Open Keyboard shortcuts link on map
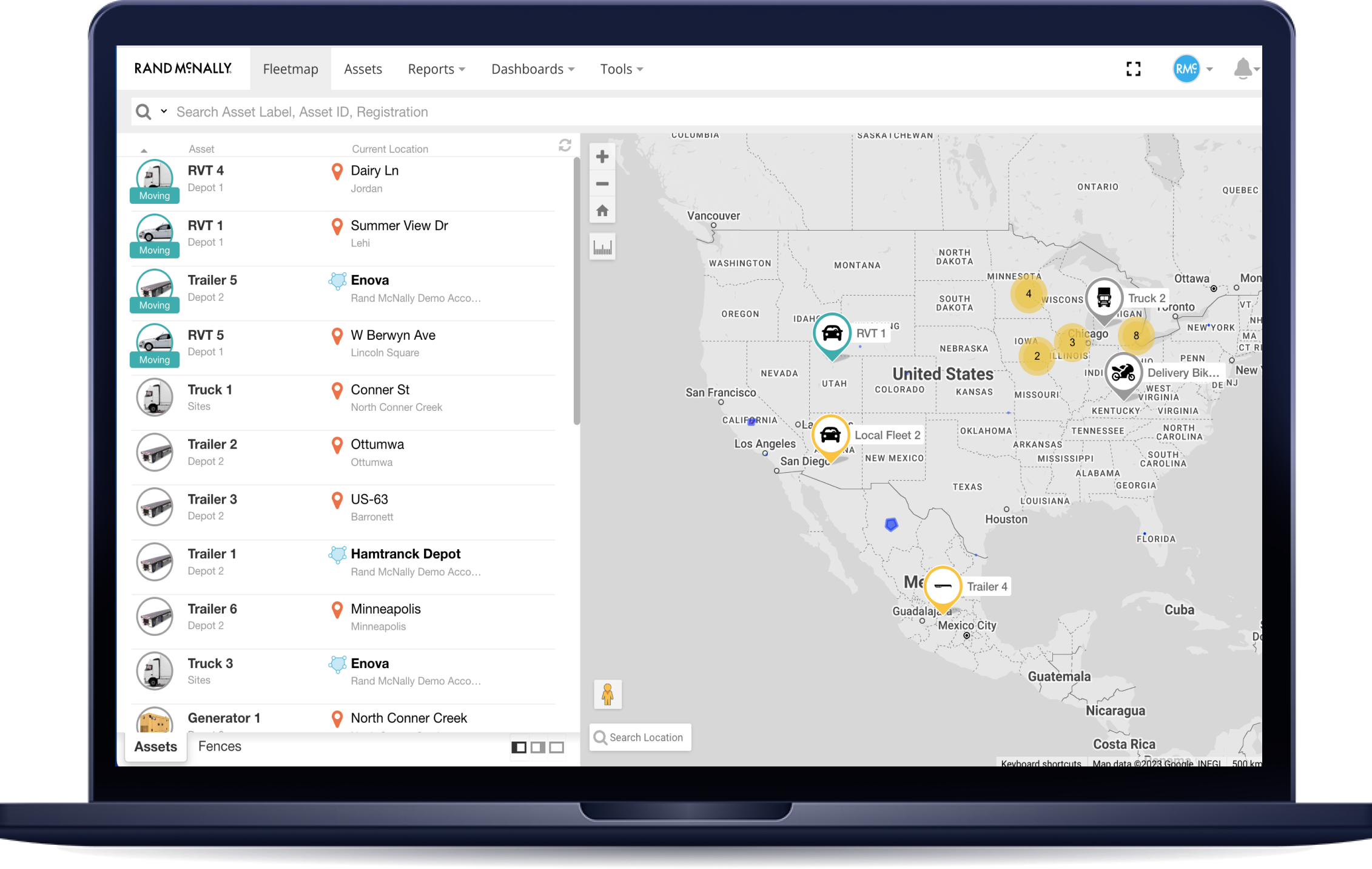The image size is (1372, 869). coord(1041,763)
